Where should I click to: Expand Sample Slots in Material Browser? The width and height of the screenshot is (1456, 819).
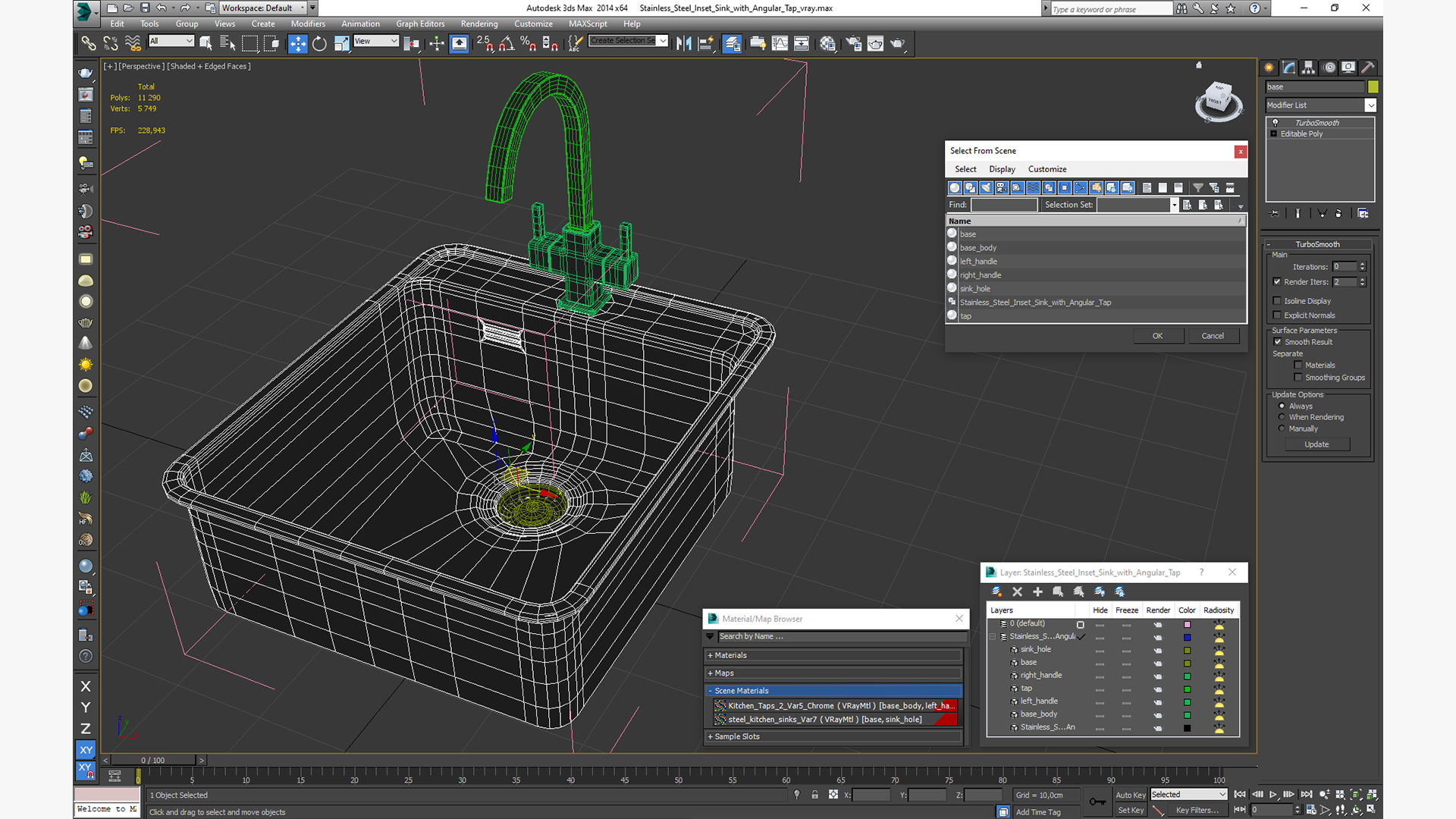(x=833, y=736)
